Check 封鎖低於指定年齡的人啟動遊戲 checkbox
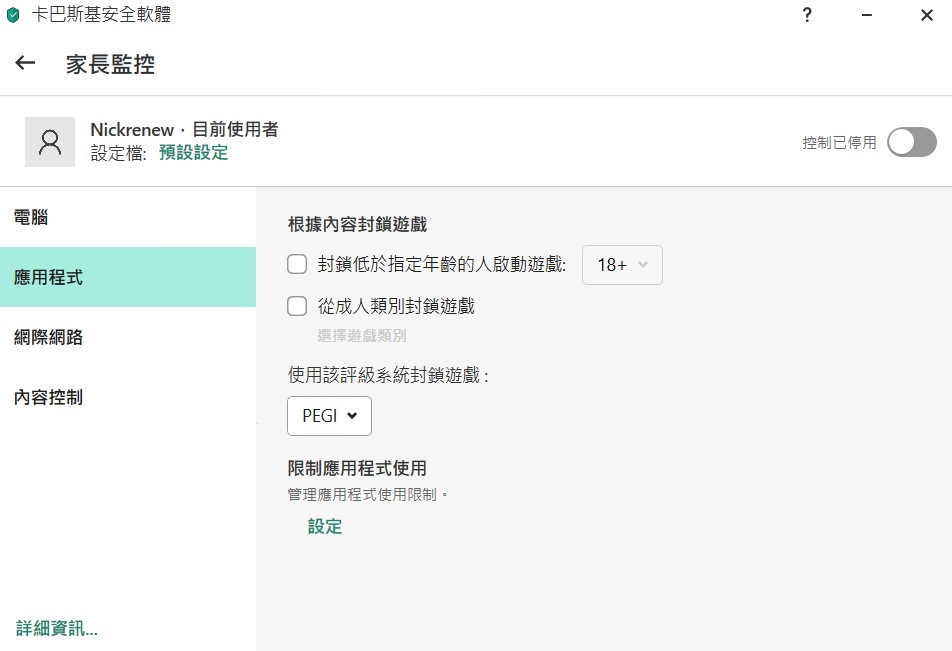Viewport: 952px width, 651px height. (297, 264)
